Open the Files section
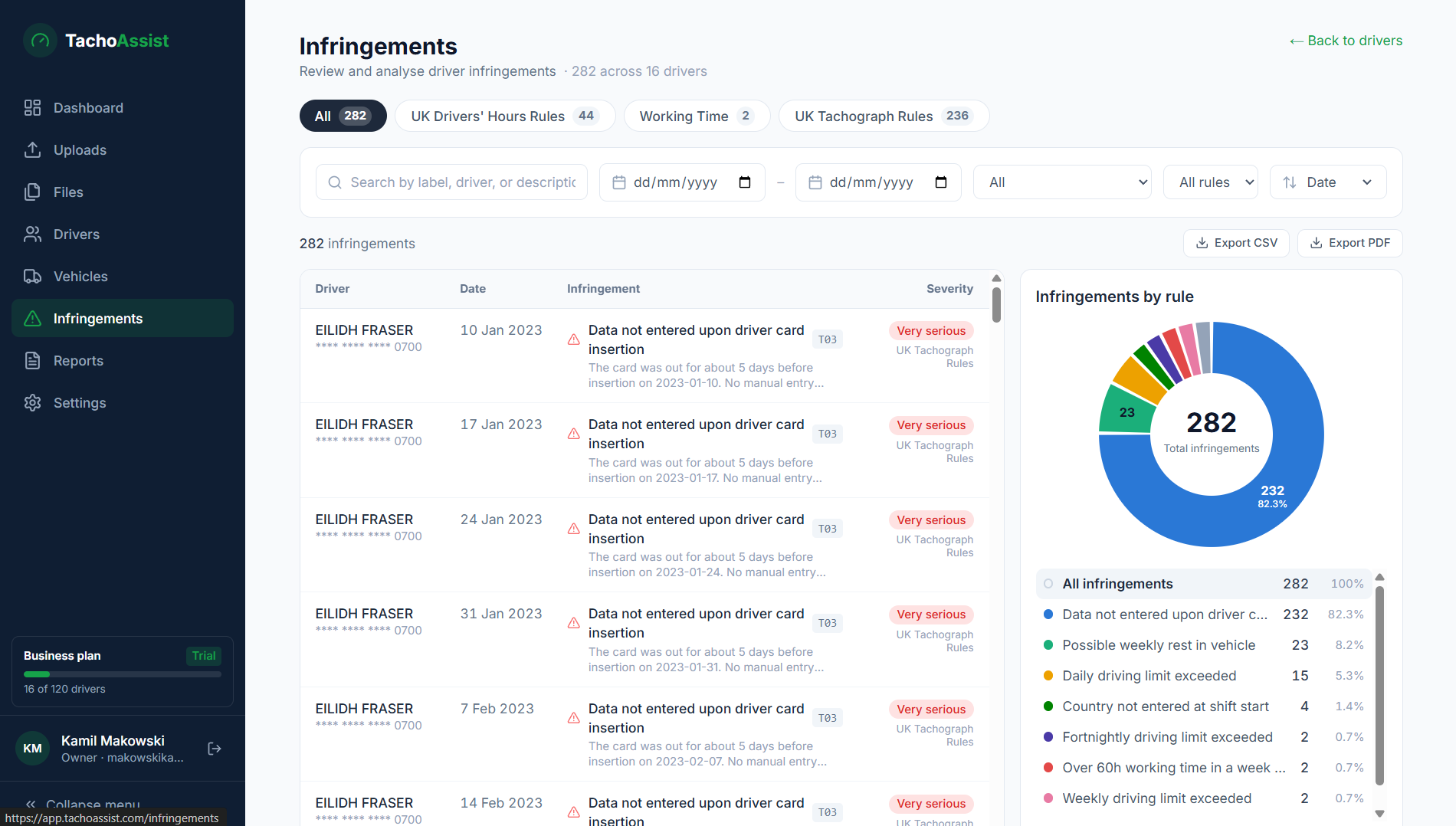This screenshot has width=1456, height=826. click(123, 192)
